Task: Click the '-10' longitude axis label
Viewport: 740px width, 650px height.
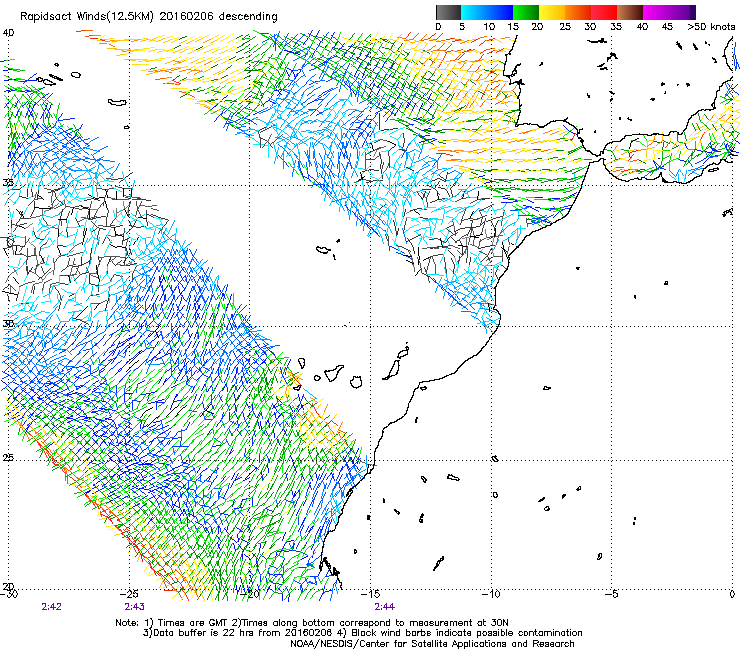Action: click(491, 594)
